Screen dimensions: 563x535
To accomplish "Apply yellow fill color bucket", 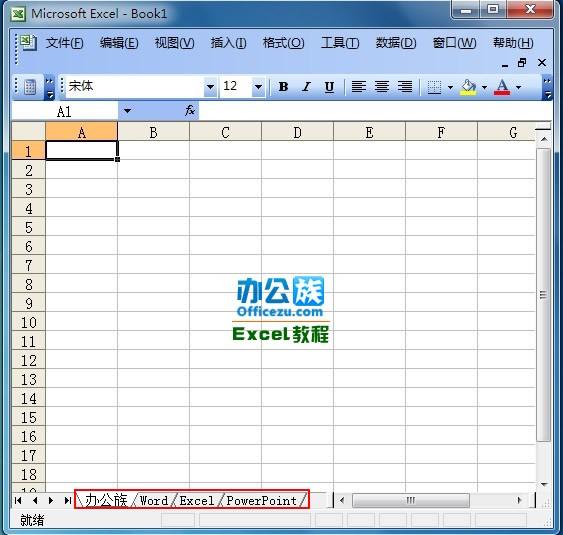I will tap(468, 87).
